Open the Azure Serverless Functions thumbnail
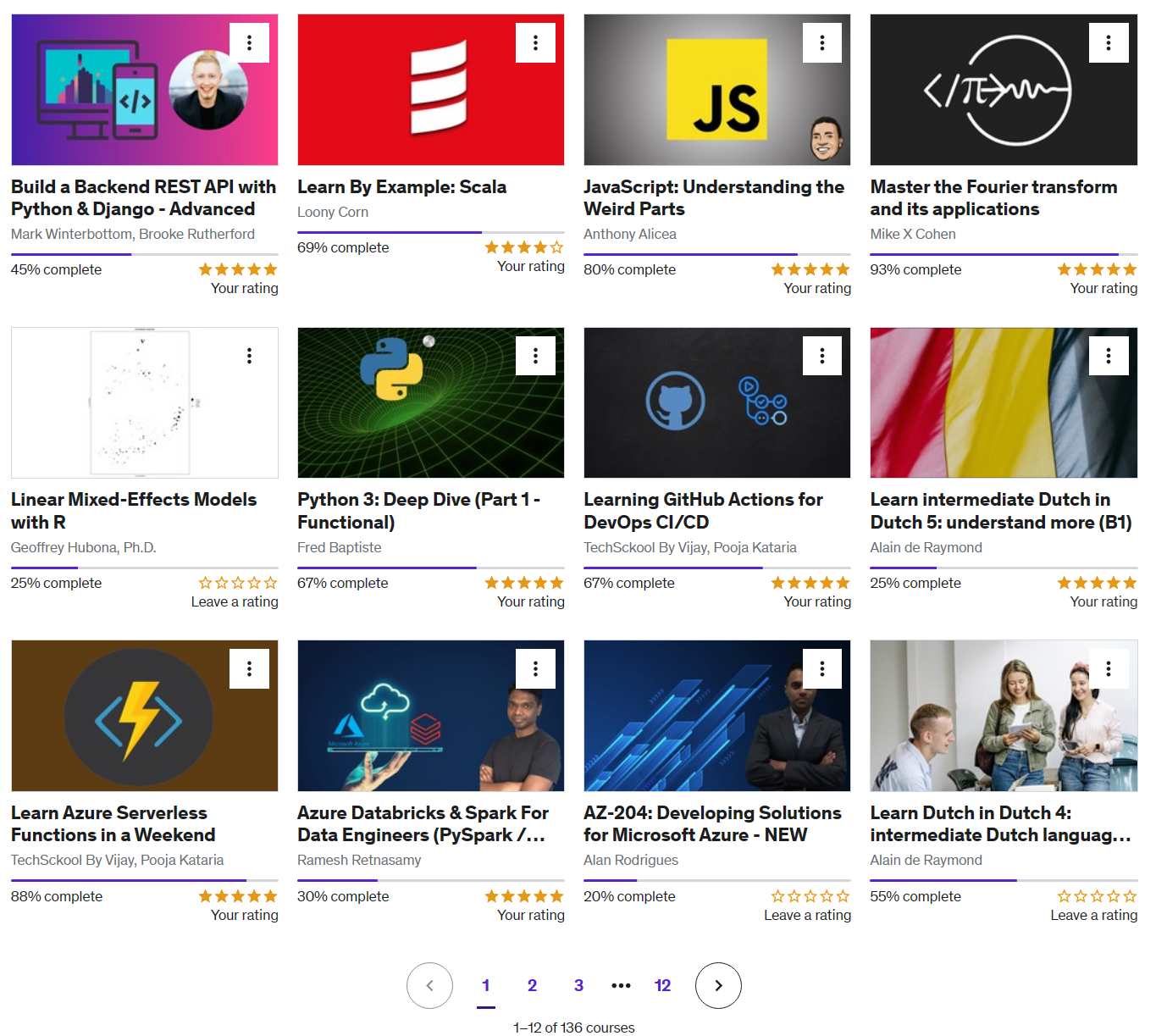1167x1036 pixels. pyautogui.click(x=145, y=716)
